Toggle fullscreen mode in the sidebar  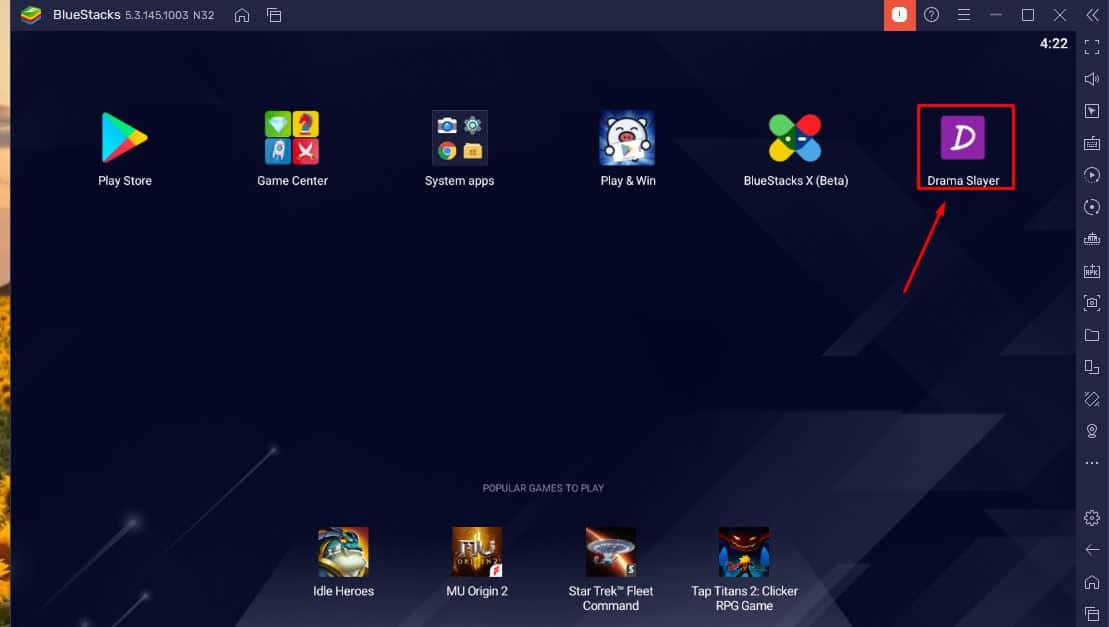point(1092,47)
